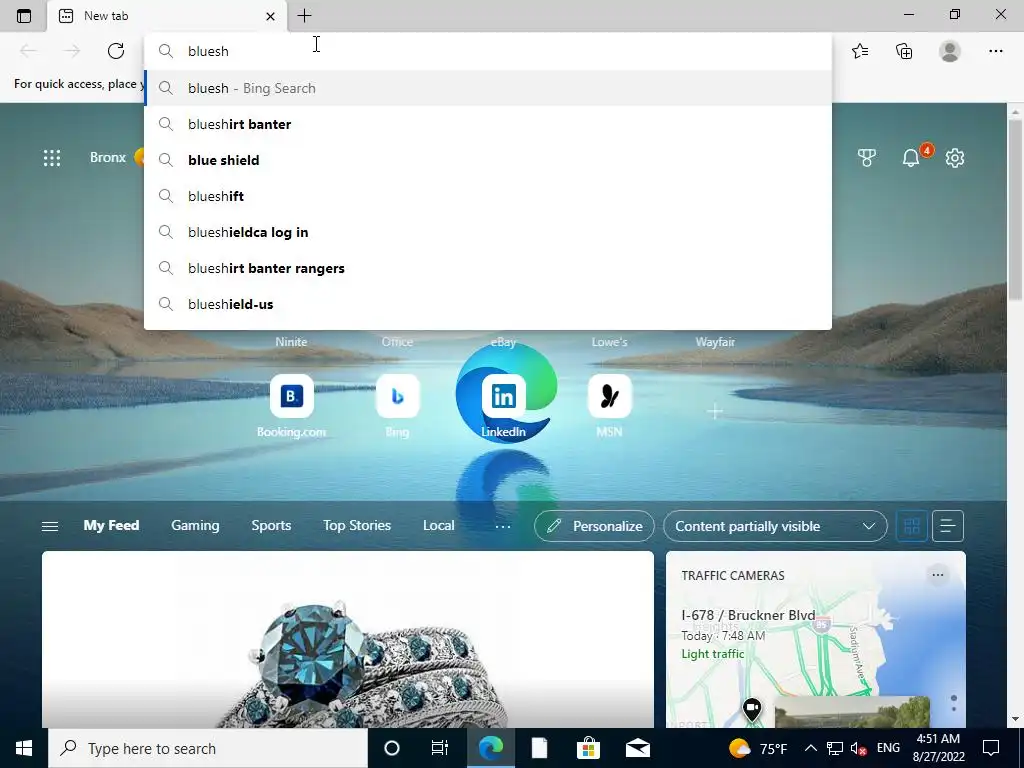Image resolution: width=1024 pixels, height=768 pixels.
Task: Click the Personalize button
Action: [594, 526]
